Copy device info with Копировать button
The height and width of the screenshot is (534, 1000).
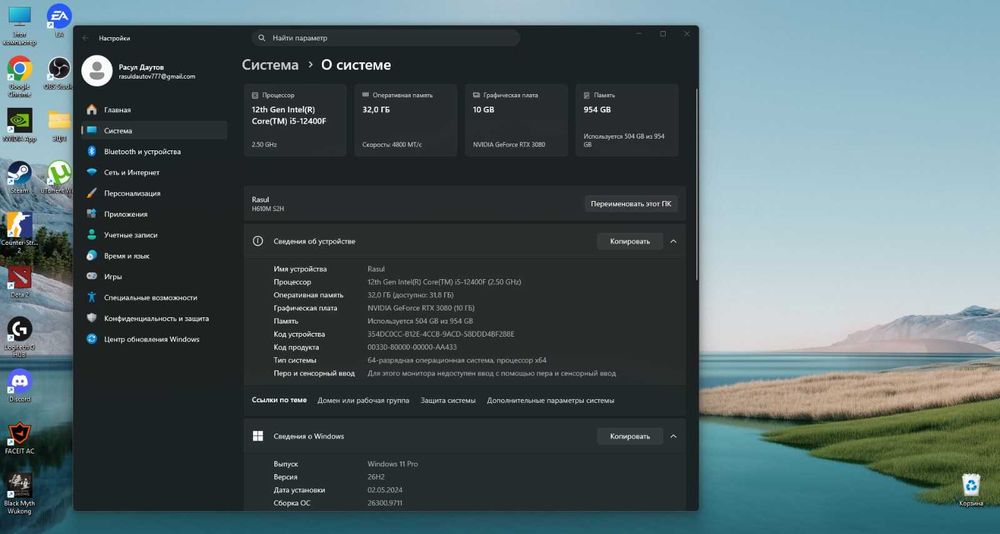629,241
